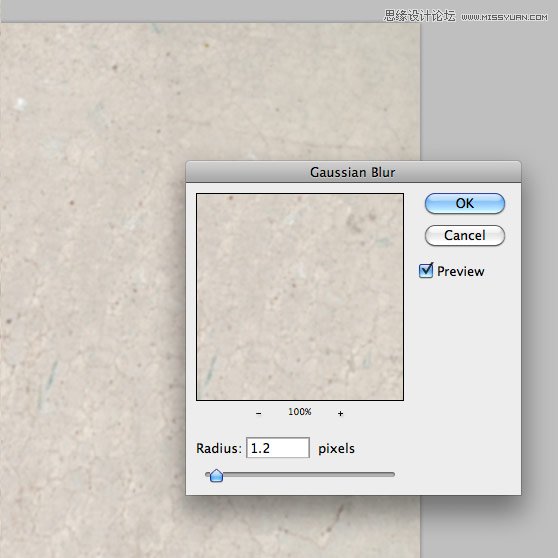
Task: Click the Radius slider handle
Action: click(x=216, y=475)
